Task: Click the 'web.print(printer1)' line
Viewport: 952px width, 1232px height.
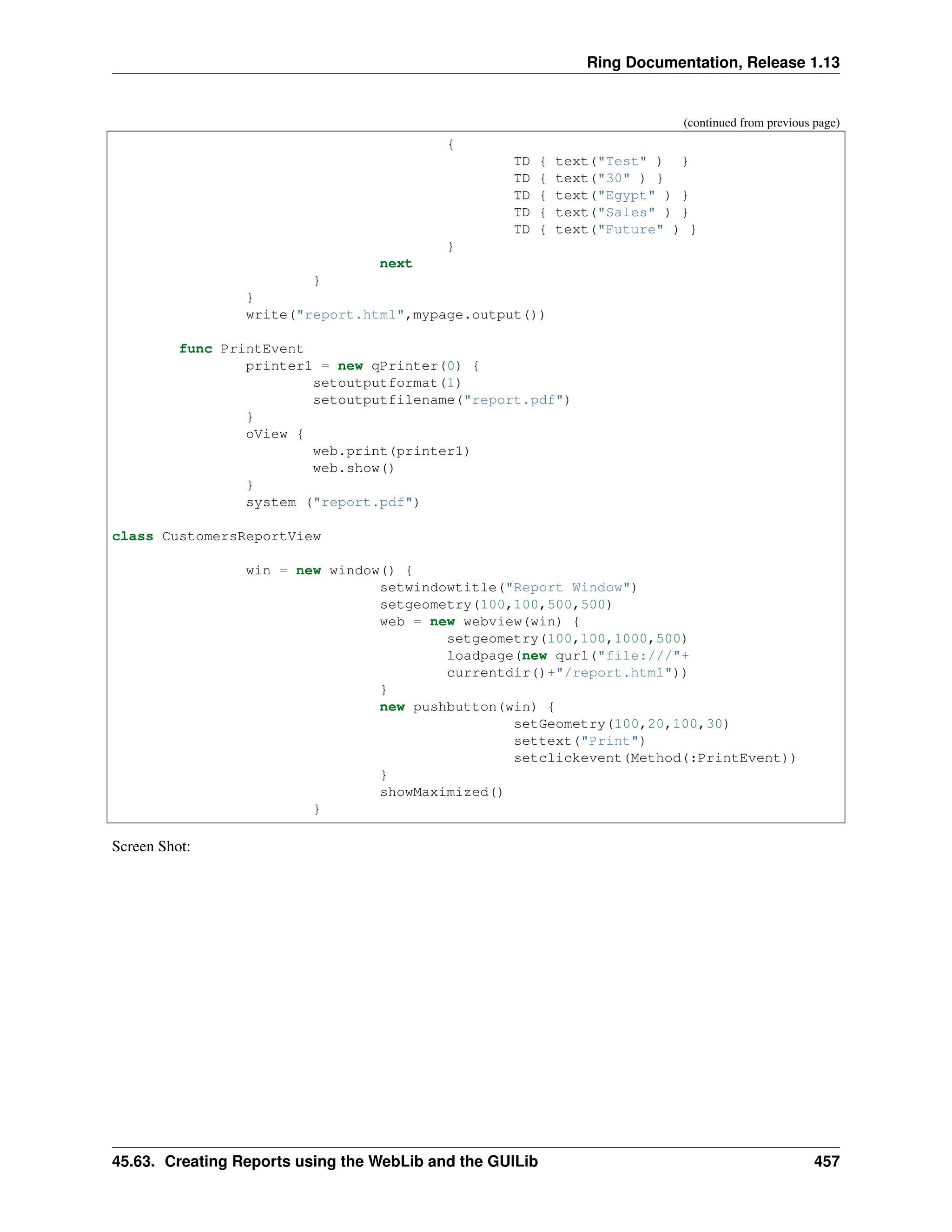Action: pyautogui.click(x=391, y=450)
